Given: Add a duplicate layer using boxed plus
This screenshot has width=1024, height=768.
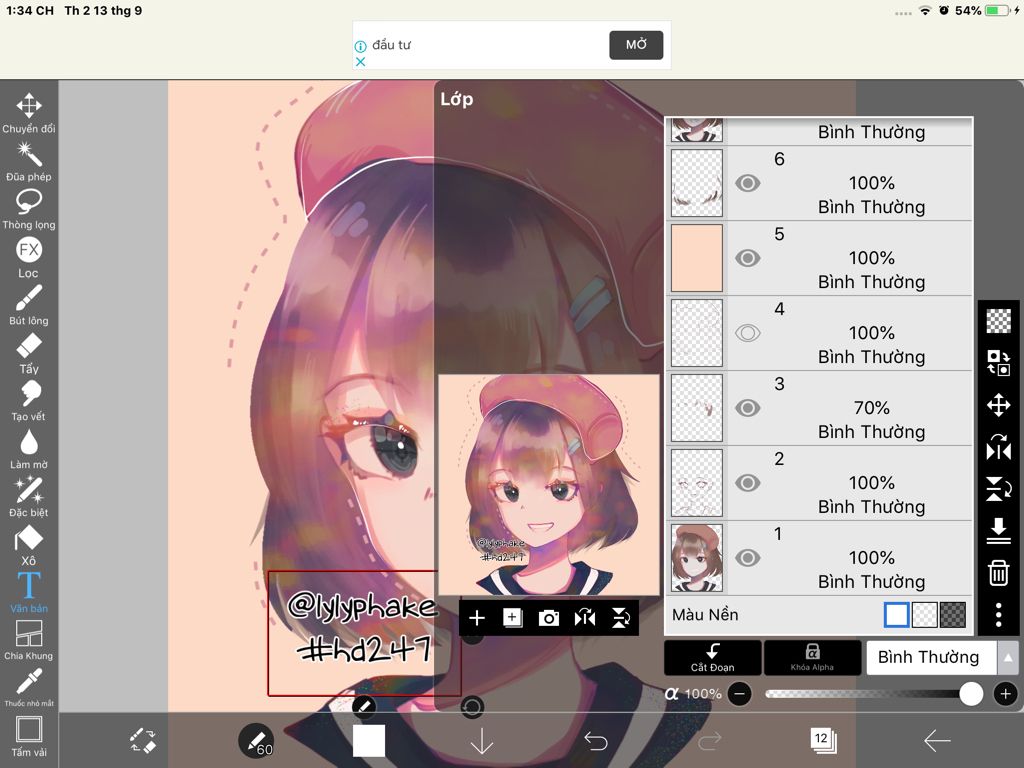Looking at the screenshot, I should (x=513, y=618).
